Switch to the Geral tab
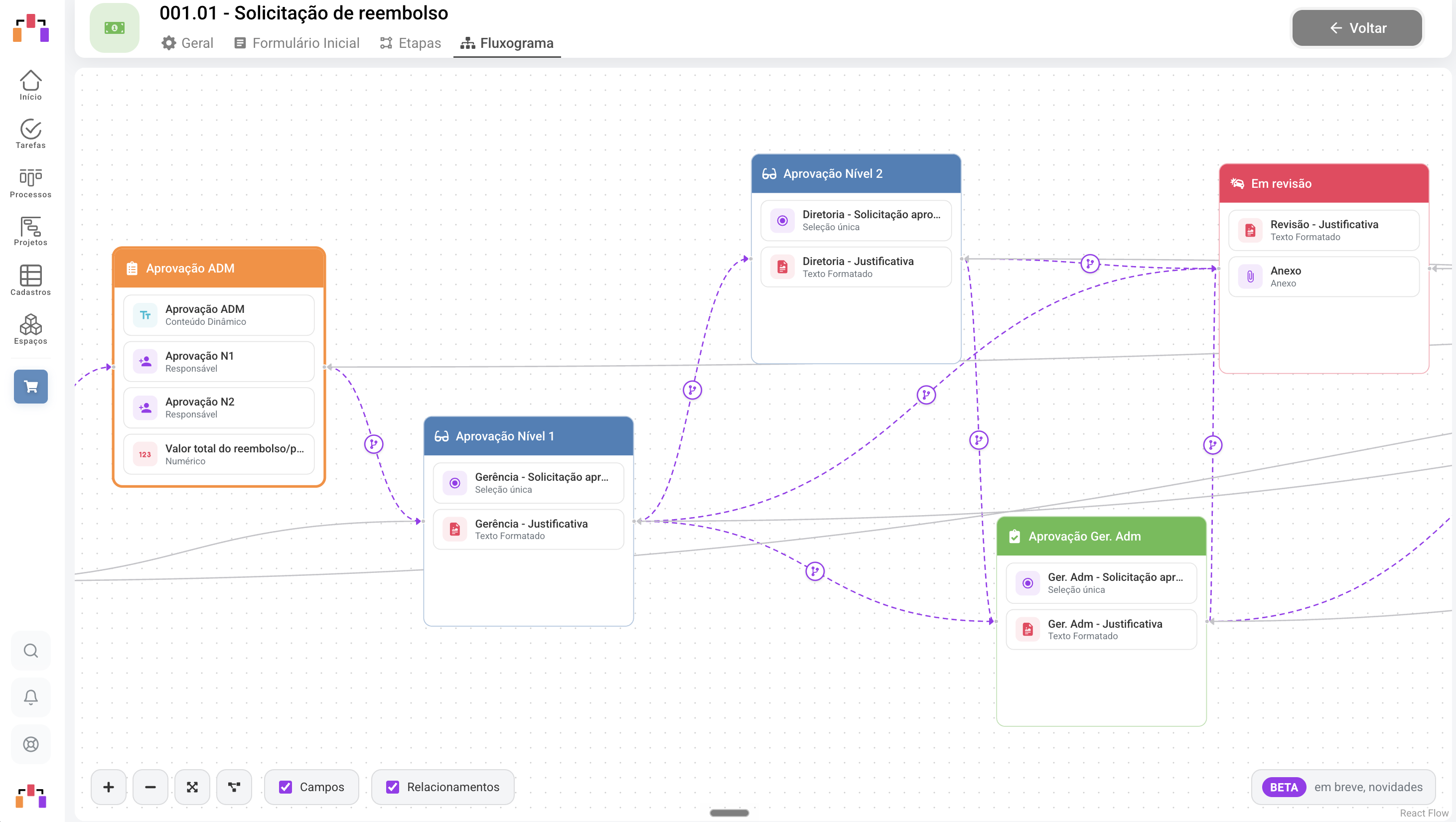Image resolution: width=1456 pixels, height=822 pixels. (187, 43)
